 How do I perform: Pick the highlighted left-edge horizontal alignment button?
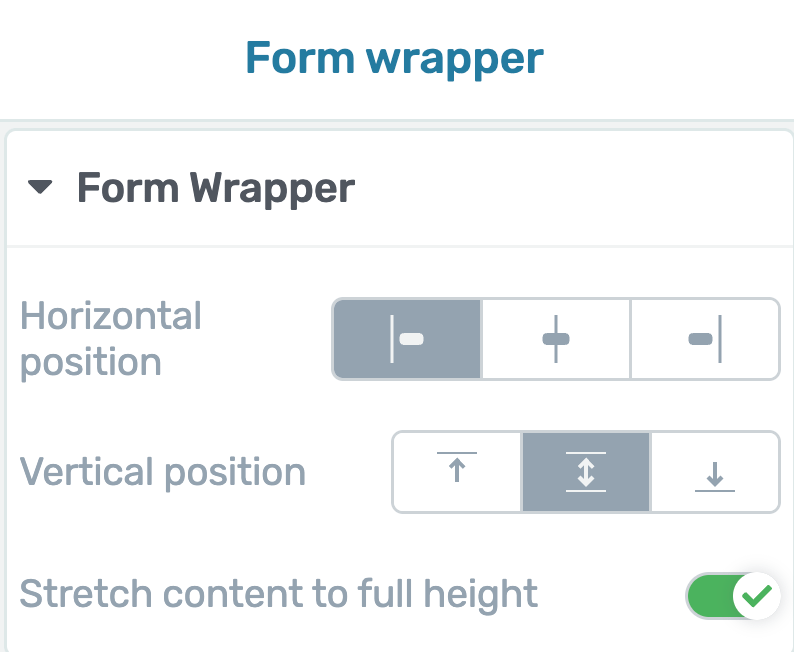coord(407,339)
